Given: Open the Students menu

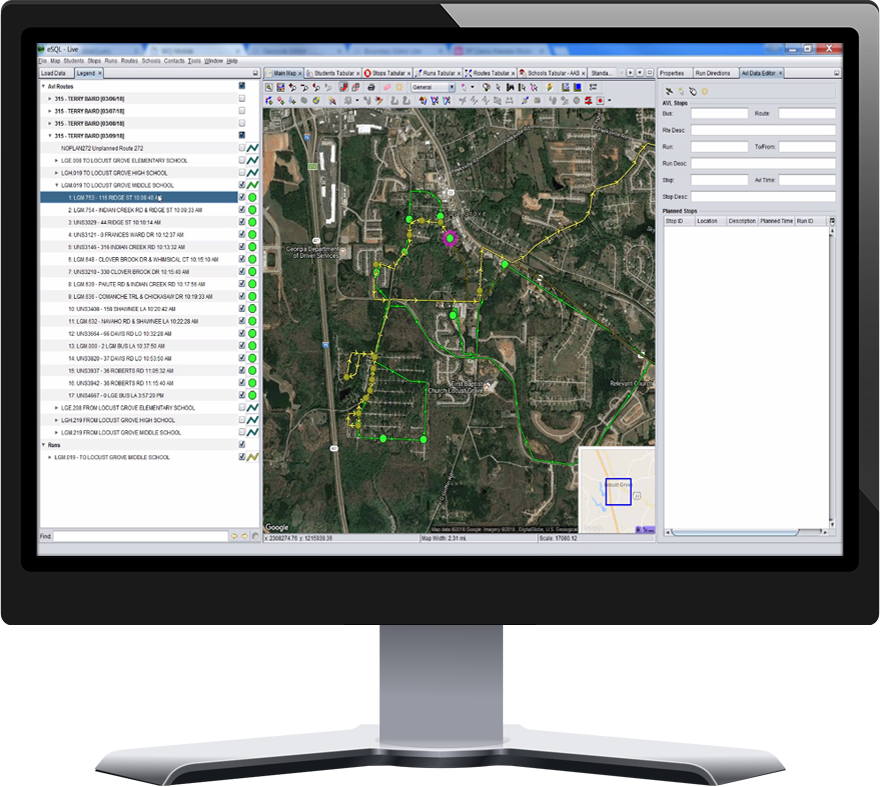Looking at the screenshot, I should 74,61.
